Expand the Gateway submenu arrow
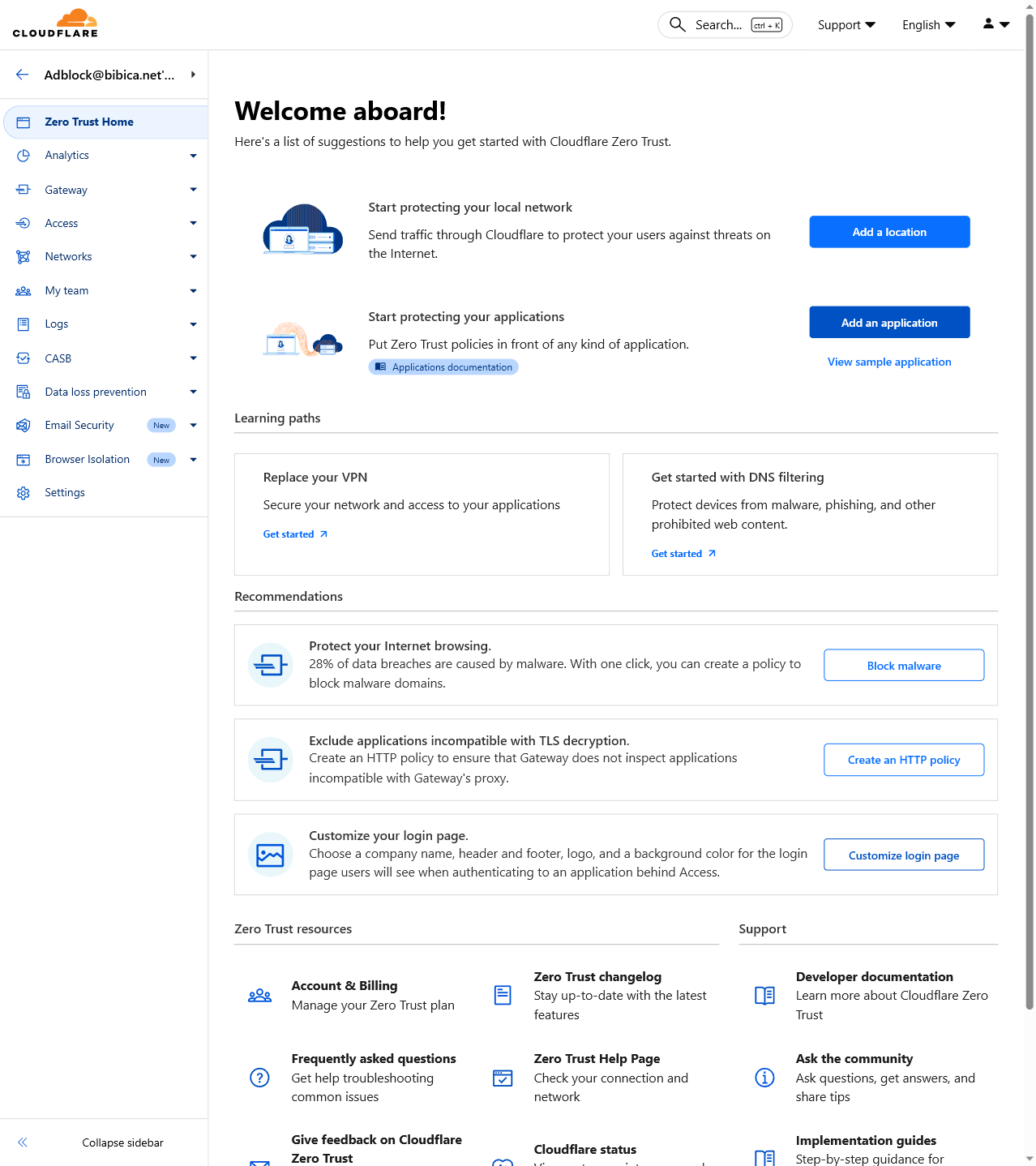This screenshot has width=1036, height=1166. [193, 190]
